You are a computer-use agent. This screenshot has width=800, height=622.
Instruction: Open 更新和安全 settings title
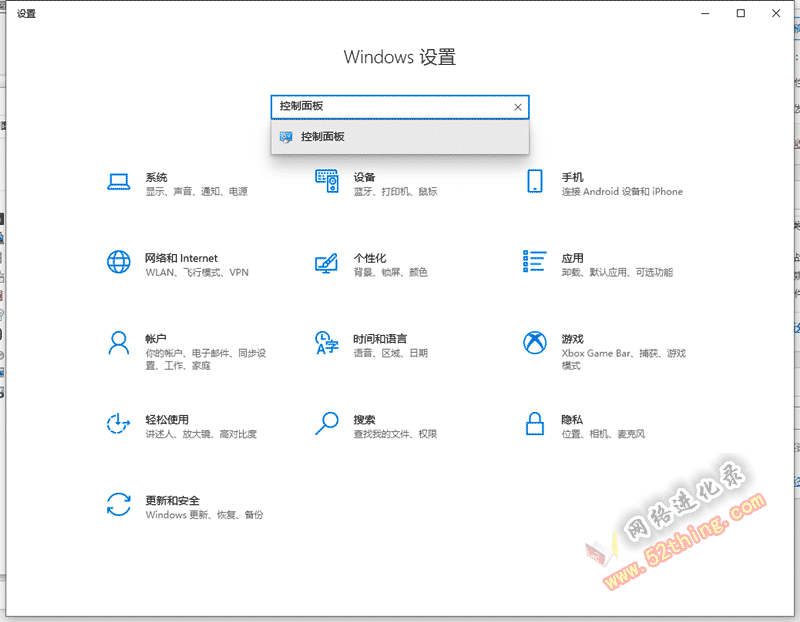click(x=172, y=501)
